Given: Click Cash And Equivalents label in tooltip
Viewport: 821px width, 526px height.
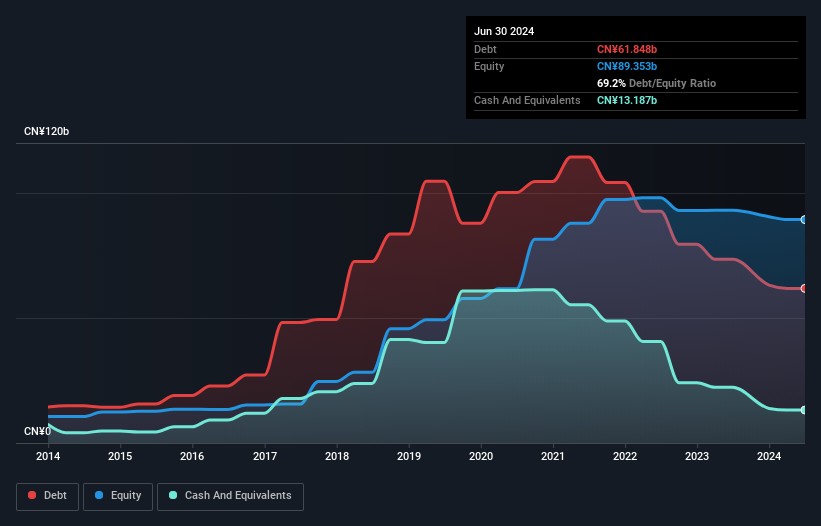Looking at the screenshot, I should point(527,100).
